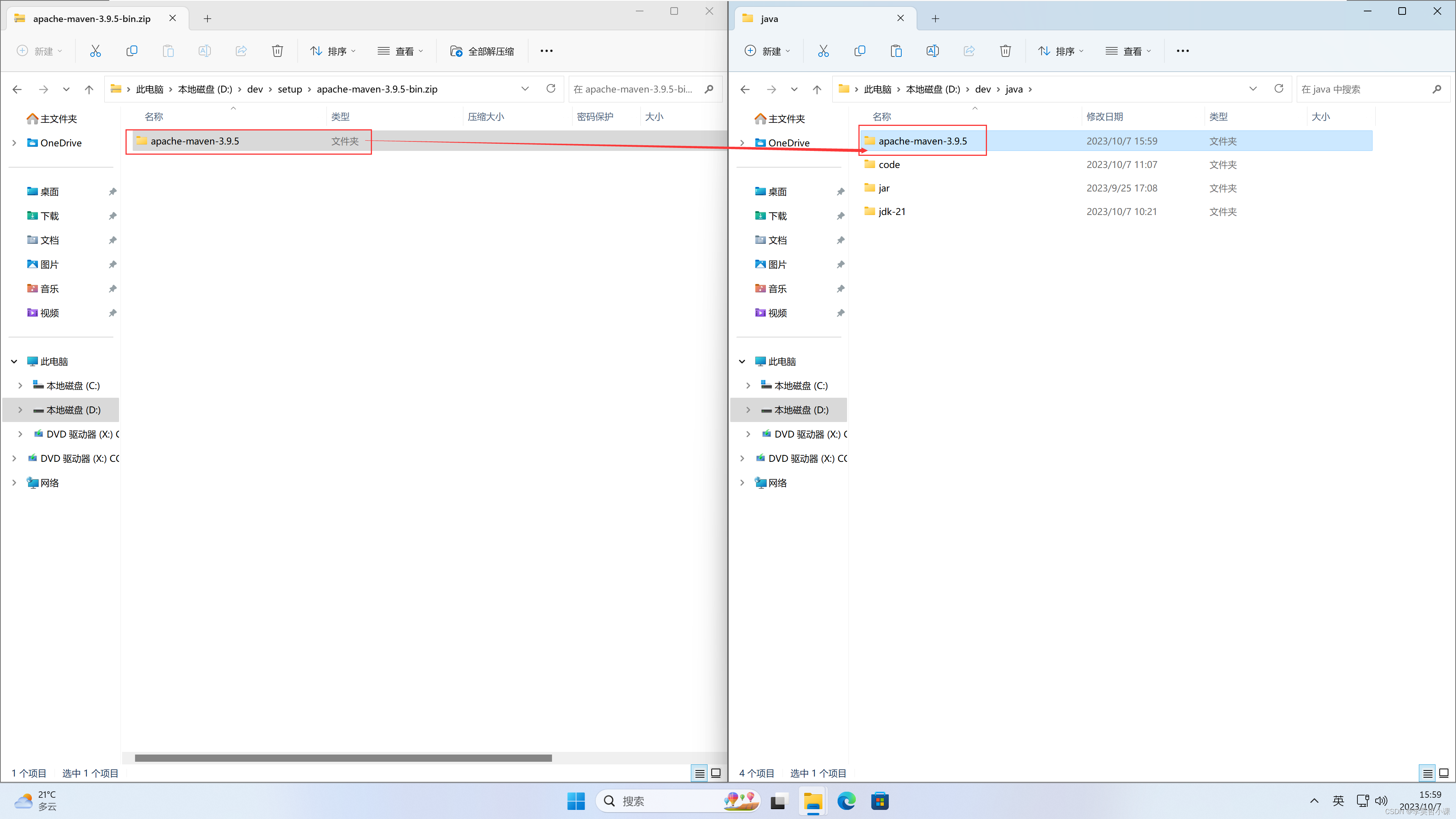Click Copy icon in zip window toolbar
1456x819 pixels.
pos(132,51)
